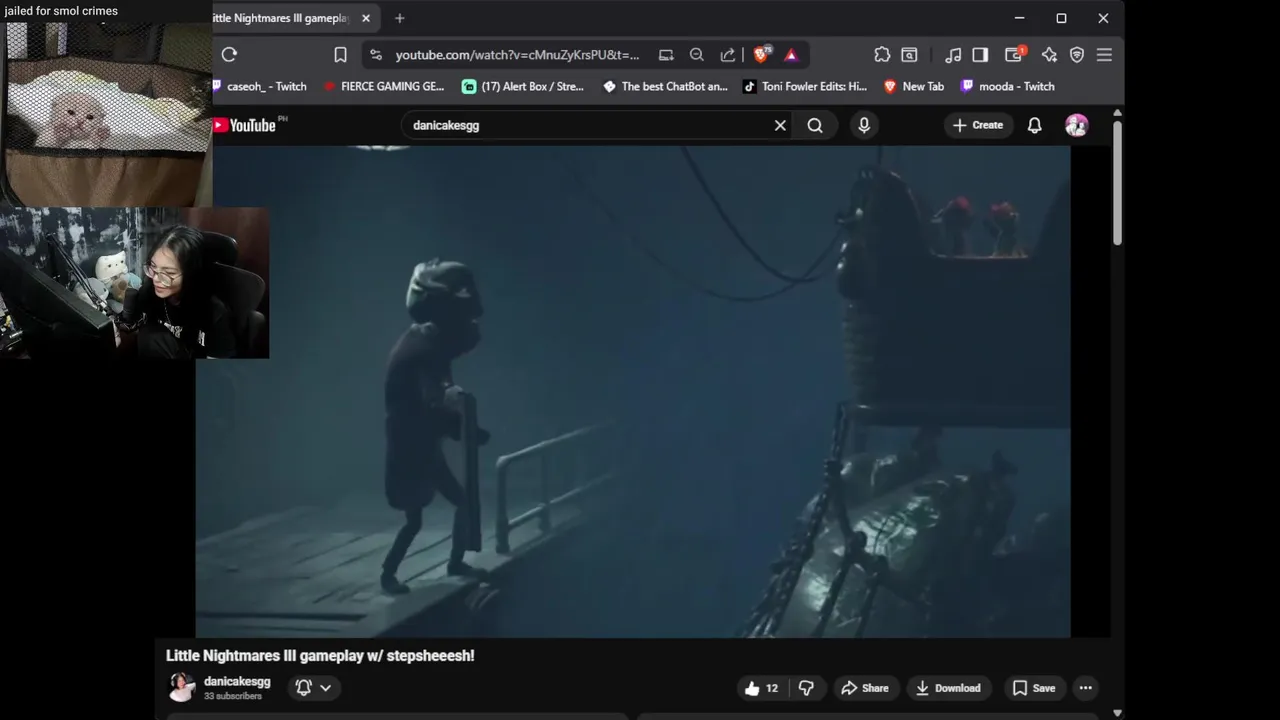1280x720 pixels.
Task: Click the zoom magnifier icon in address bar
Action: point(697,55)
